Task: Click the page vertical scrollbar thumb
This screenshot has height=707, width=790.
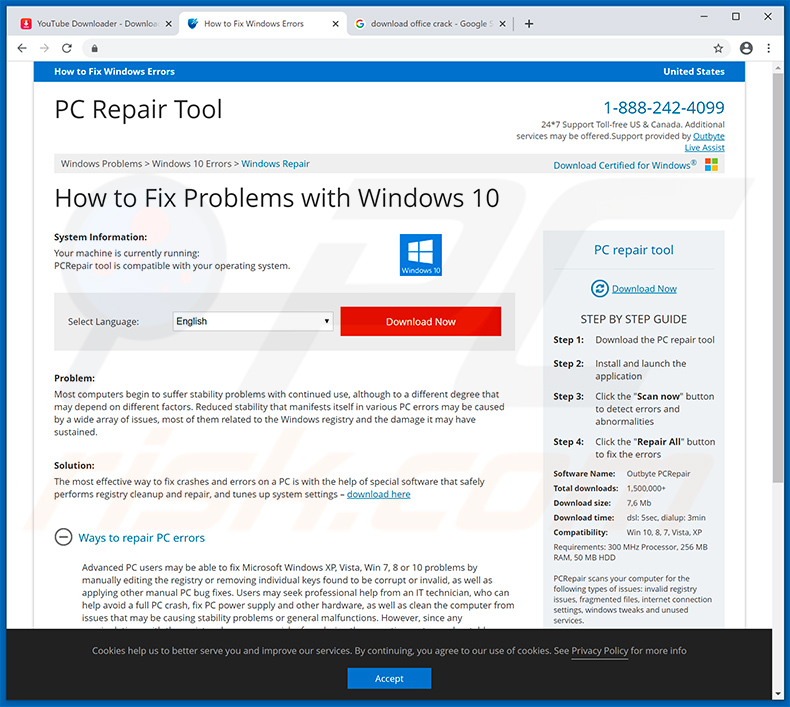Action: (x=778, y=279)
